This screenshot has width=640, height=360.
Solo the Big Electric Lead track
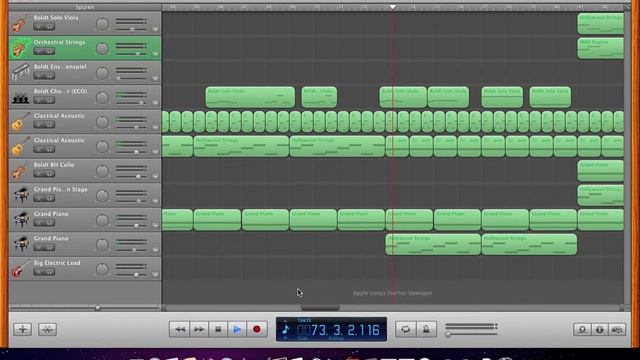click(49, 272)
